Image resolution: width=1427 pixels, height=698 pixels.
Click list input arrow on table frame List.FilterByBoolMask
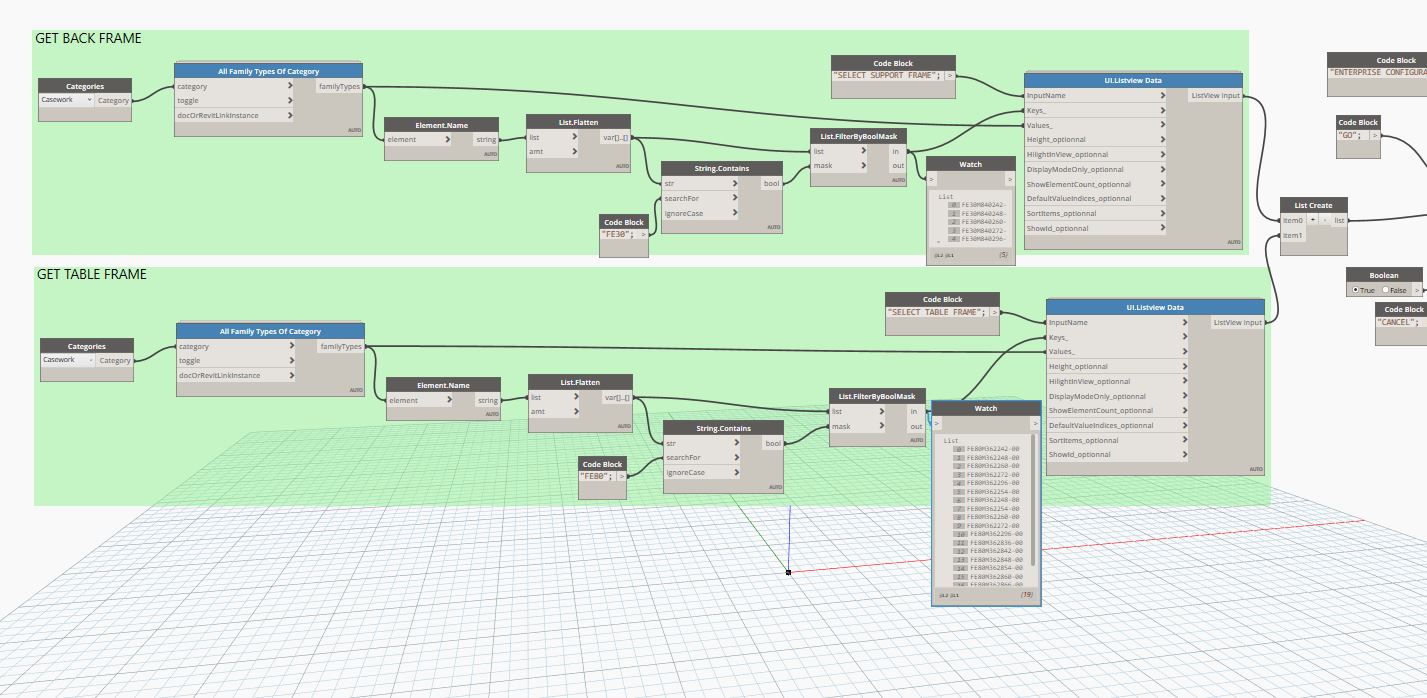(x=883, y=411)
